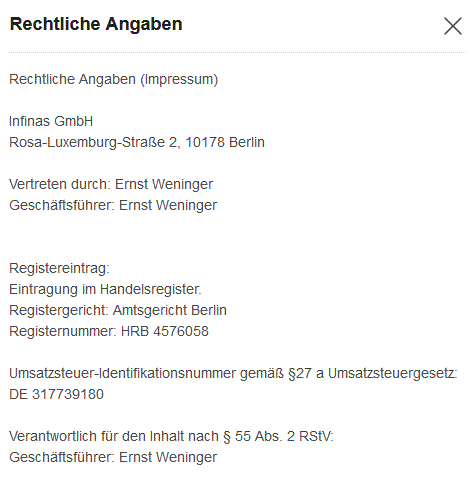Click the Vertreten durch label
This screenshot has height=481, width=470.
click(60, 184)
